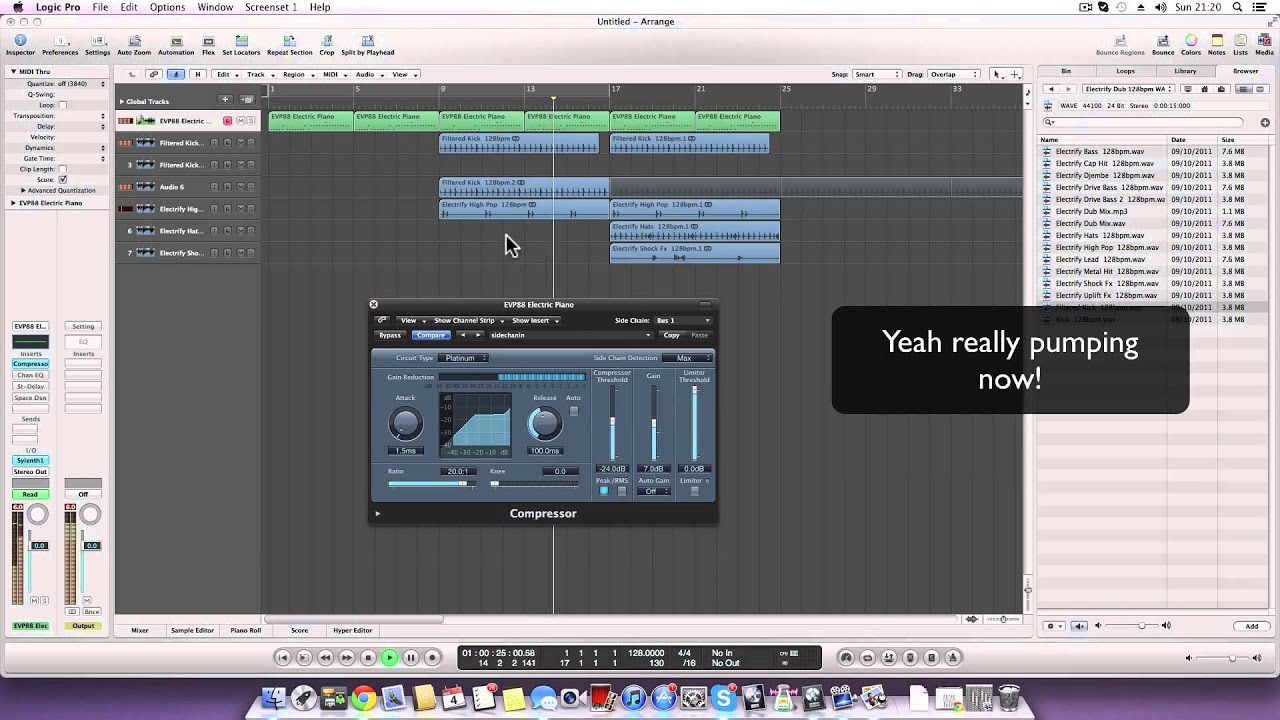Select the RMS detection button
The height and width of the screenshot is (720, 1280).
(622, 491)
